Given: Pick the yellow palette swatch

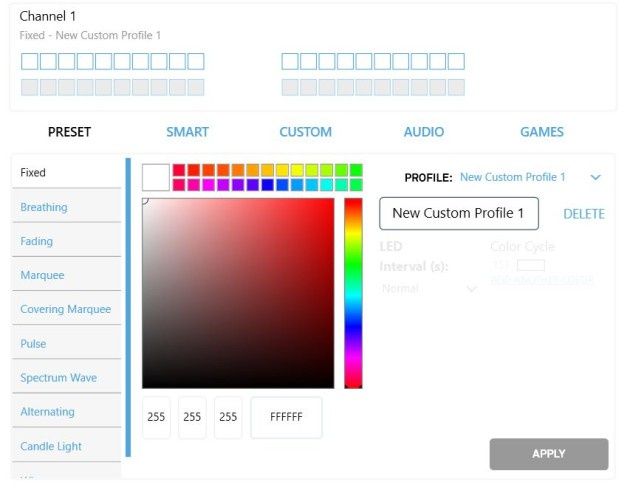Looking at the screenshot, I should pyautogui.click(x=297, y=170).
